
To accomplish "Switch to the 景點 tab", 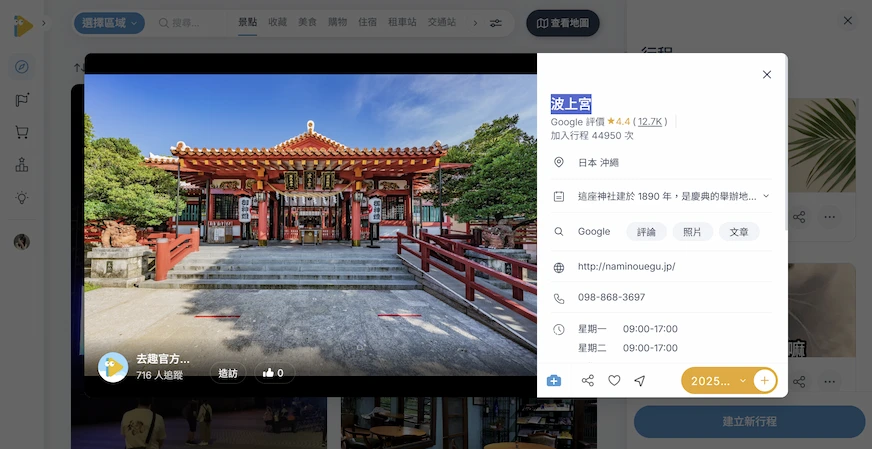I will click(x=247, y=23).
